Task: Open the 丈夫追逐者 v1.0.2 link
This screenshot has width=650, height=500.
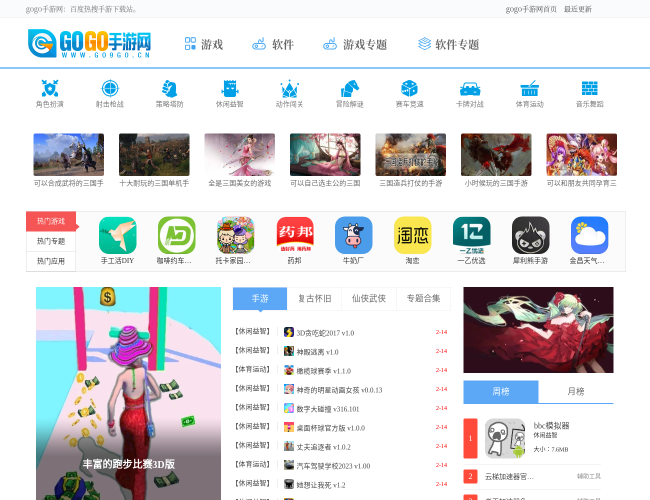Action: pos(323,447)
